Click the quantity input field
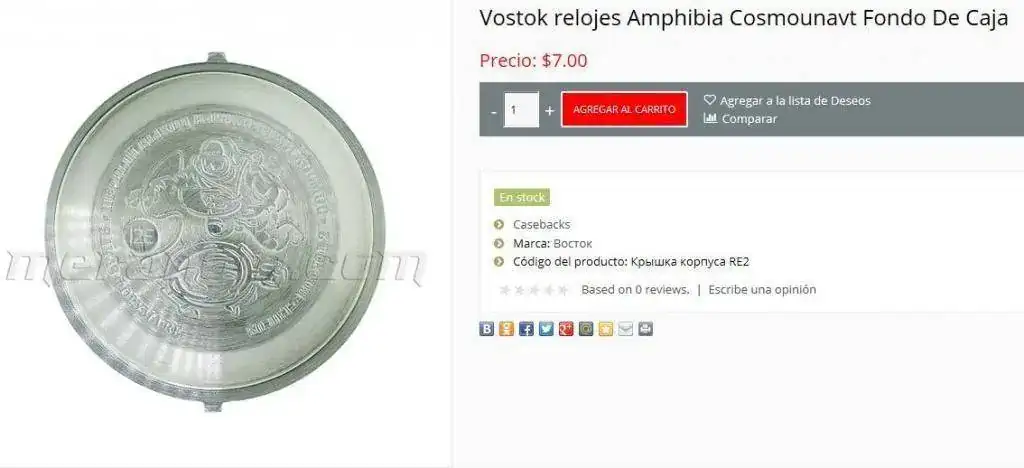Screen dimensions: 1024x468 (x=521, y=110)
